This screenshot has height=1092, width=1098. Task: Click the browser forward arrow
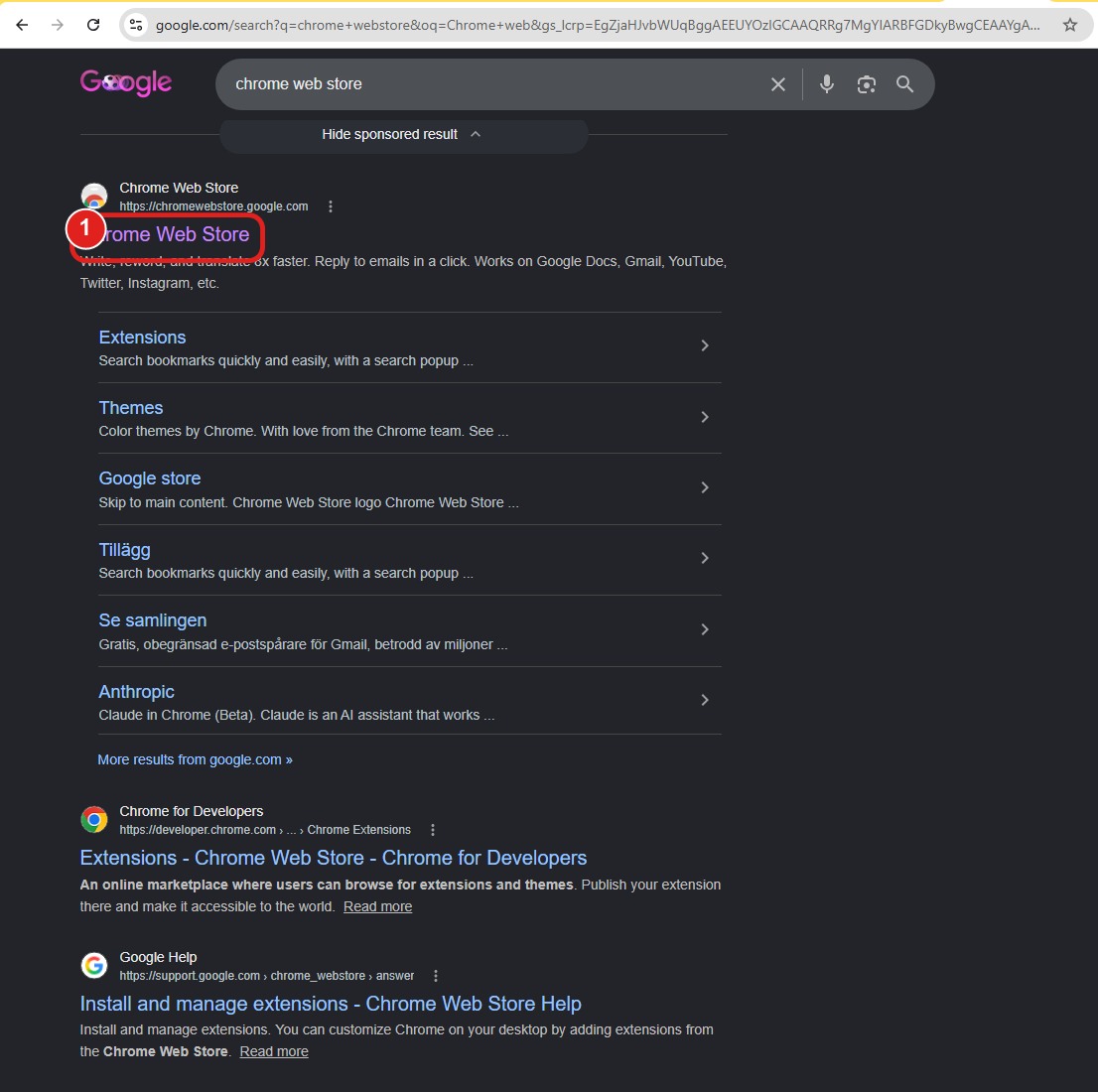coord(58,25)
